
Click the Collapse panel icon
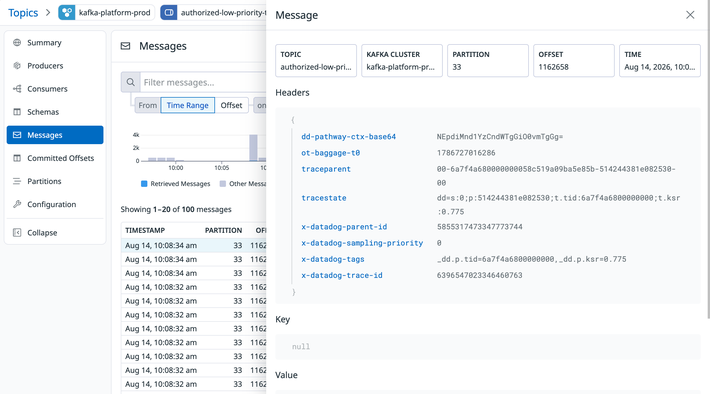click(17, 233)
